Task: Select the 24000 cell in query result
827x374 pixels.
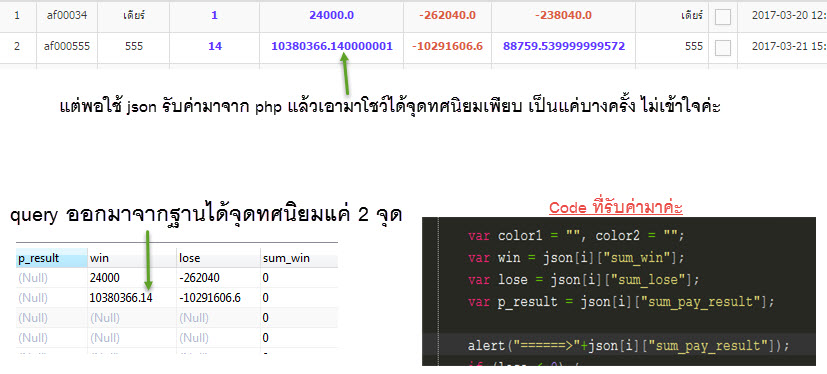Action: coord(132,278)
